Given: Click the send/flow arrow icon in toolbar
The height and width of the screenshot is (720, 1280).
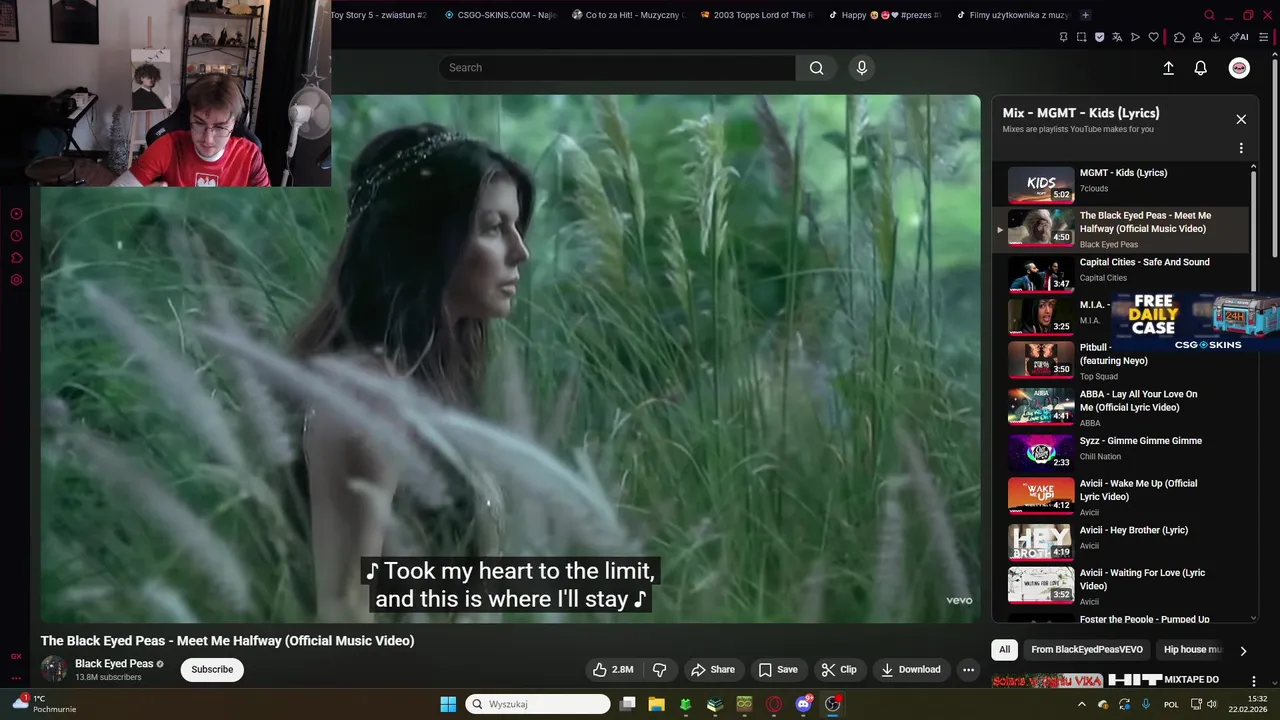Looking at the screenshot, I should [x=1135, y=37].
